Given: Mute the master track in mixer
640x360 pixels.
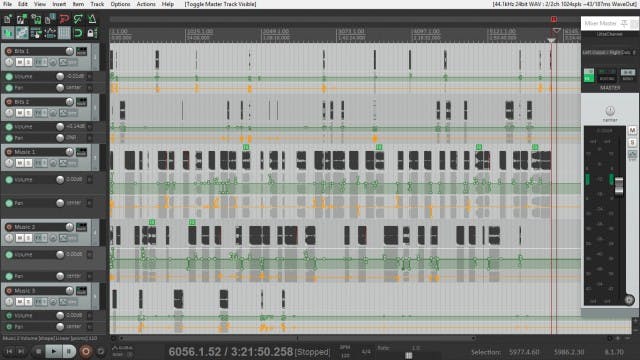Looking at the screenshot, I should pyautogui.click(x=632, y=130).
